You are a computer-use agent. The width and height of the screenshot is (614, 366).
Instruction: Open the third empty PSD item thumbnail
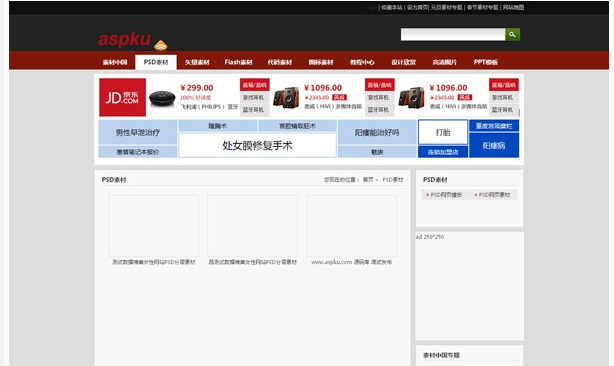pos(352,226)
